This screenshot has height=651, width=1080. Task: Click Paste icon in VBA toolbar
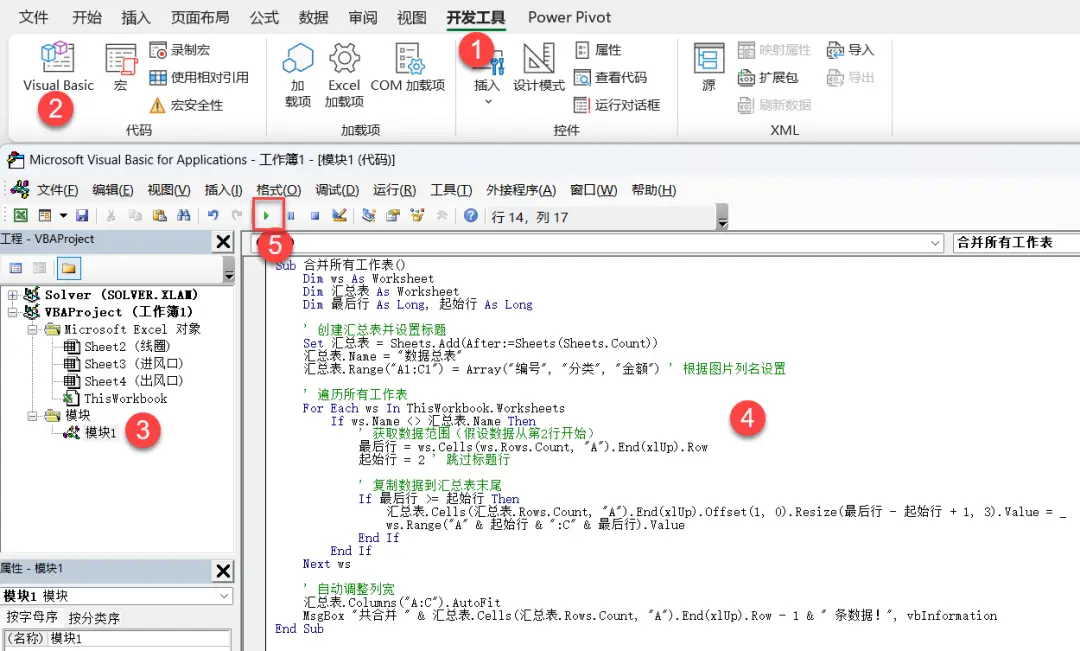(160, 216)
